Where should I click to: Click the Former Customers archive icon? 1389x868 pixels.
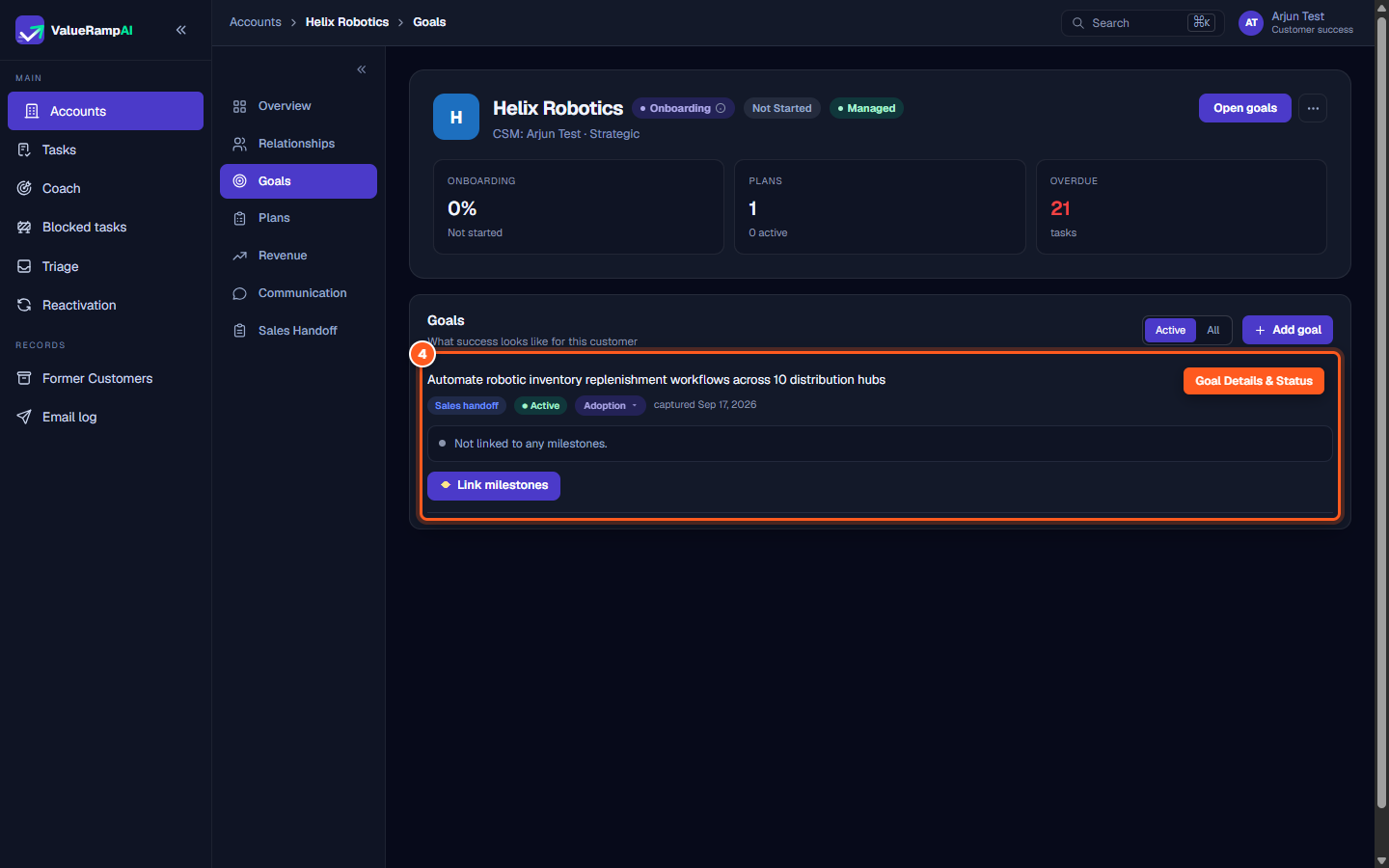click(x=24, y=378)
